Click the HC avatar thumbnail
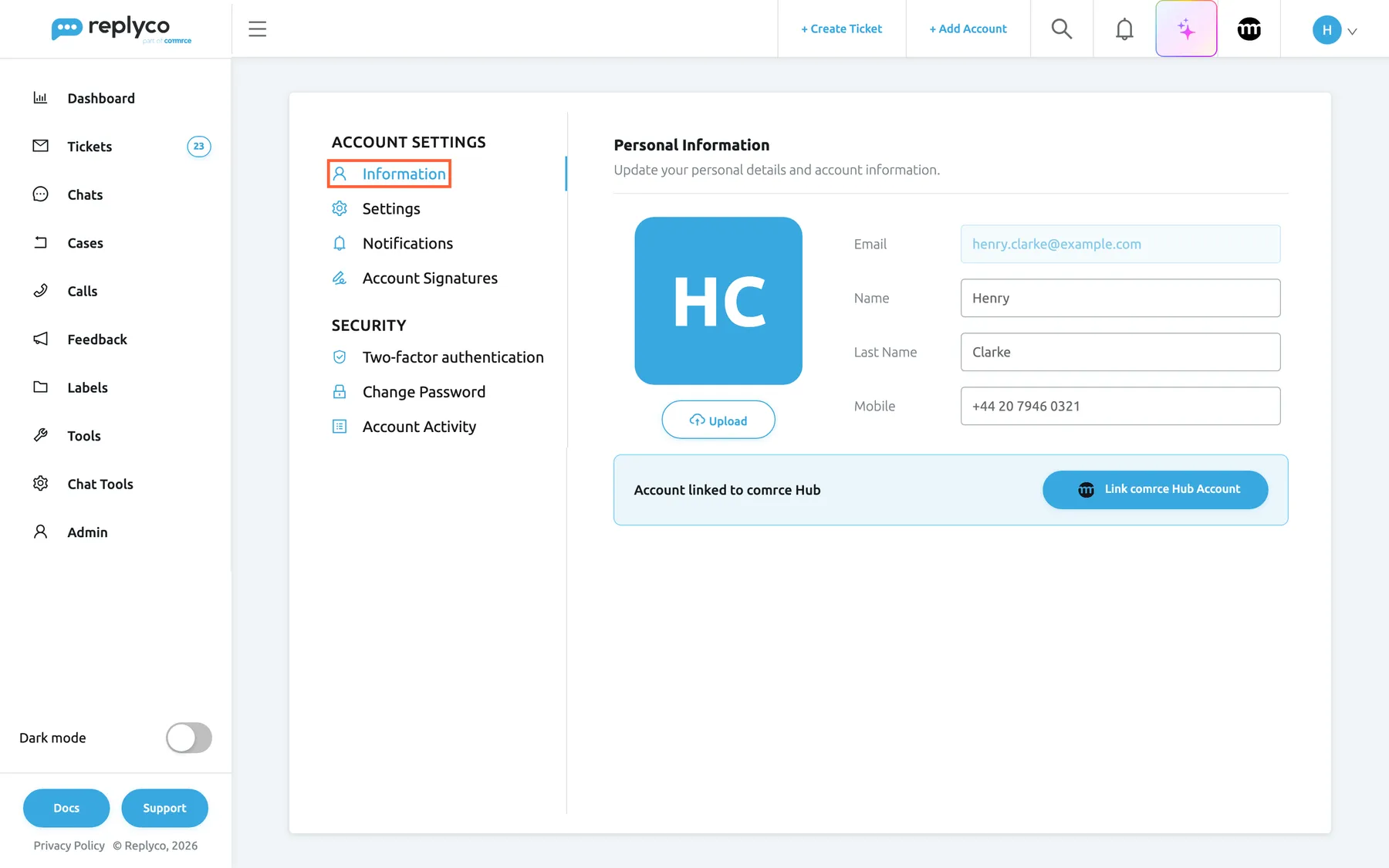1389x868 pixels. point(718,301)
